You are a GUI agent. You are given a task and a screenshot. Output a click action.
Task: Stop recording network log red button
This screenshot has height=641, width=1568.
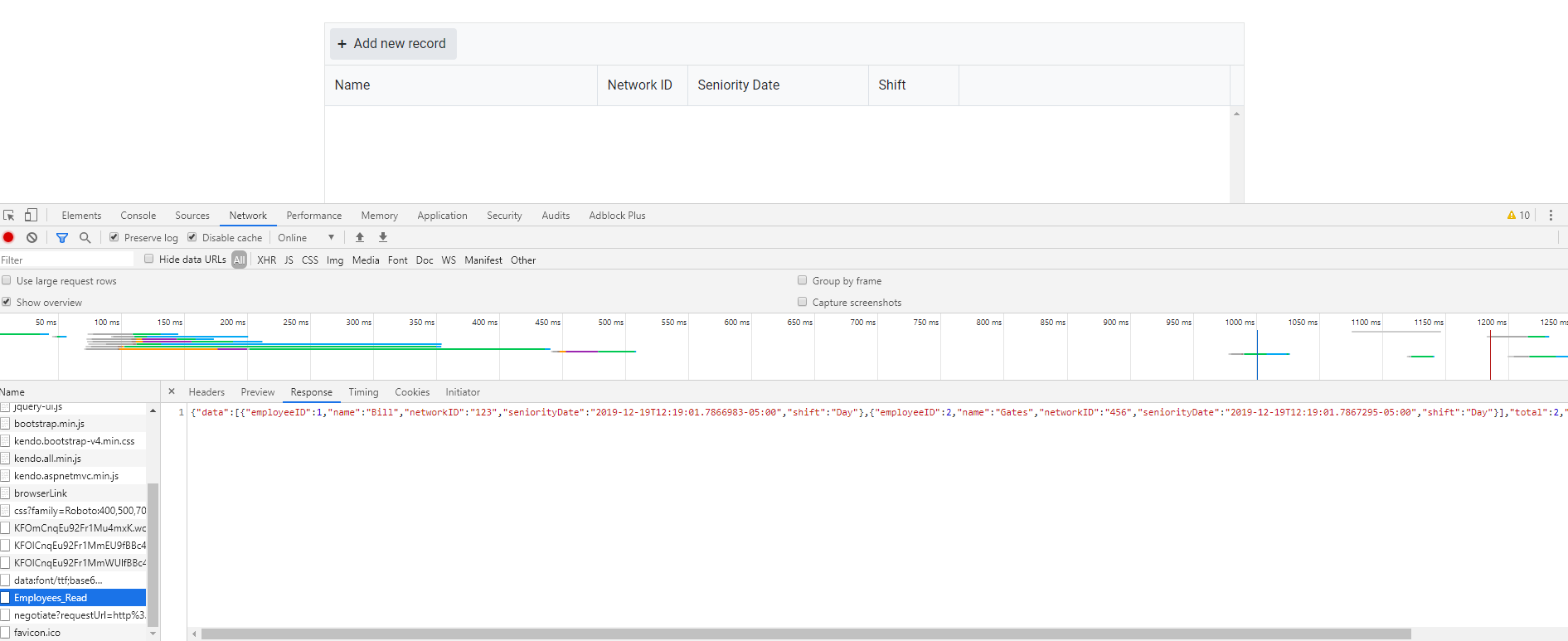(8, 237)
